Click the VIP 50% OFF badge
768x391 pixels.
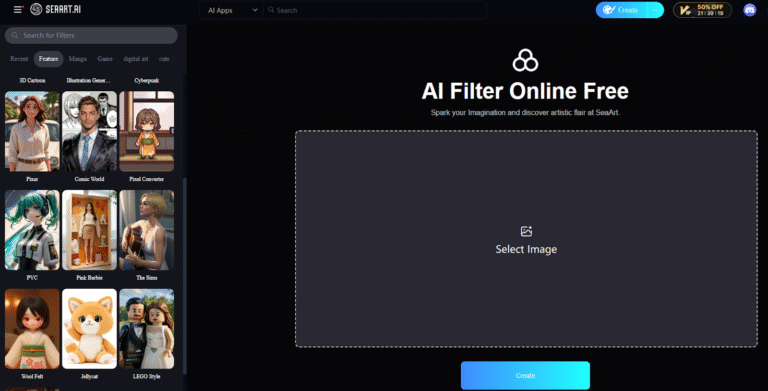coord(702,10)
